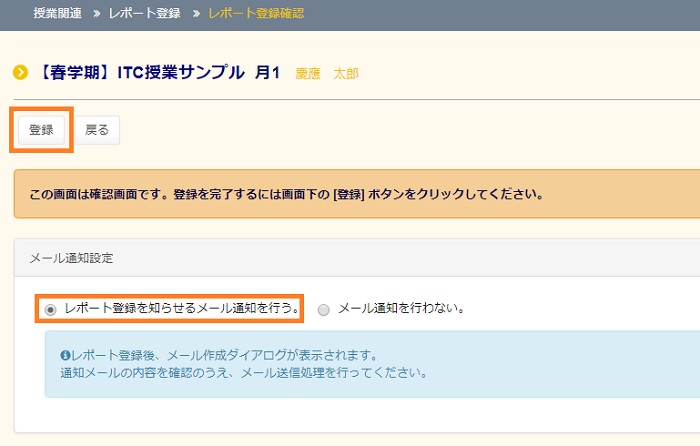Viewport: 700px width, 446px height.
Task: Click the メール通知設定 panel header
Action: click(71, 257)
